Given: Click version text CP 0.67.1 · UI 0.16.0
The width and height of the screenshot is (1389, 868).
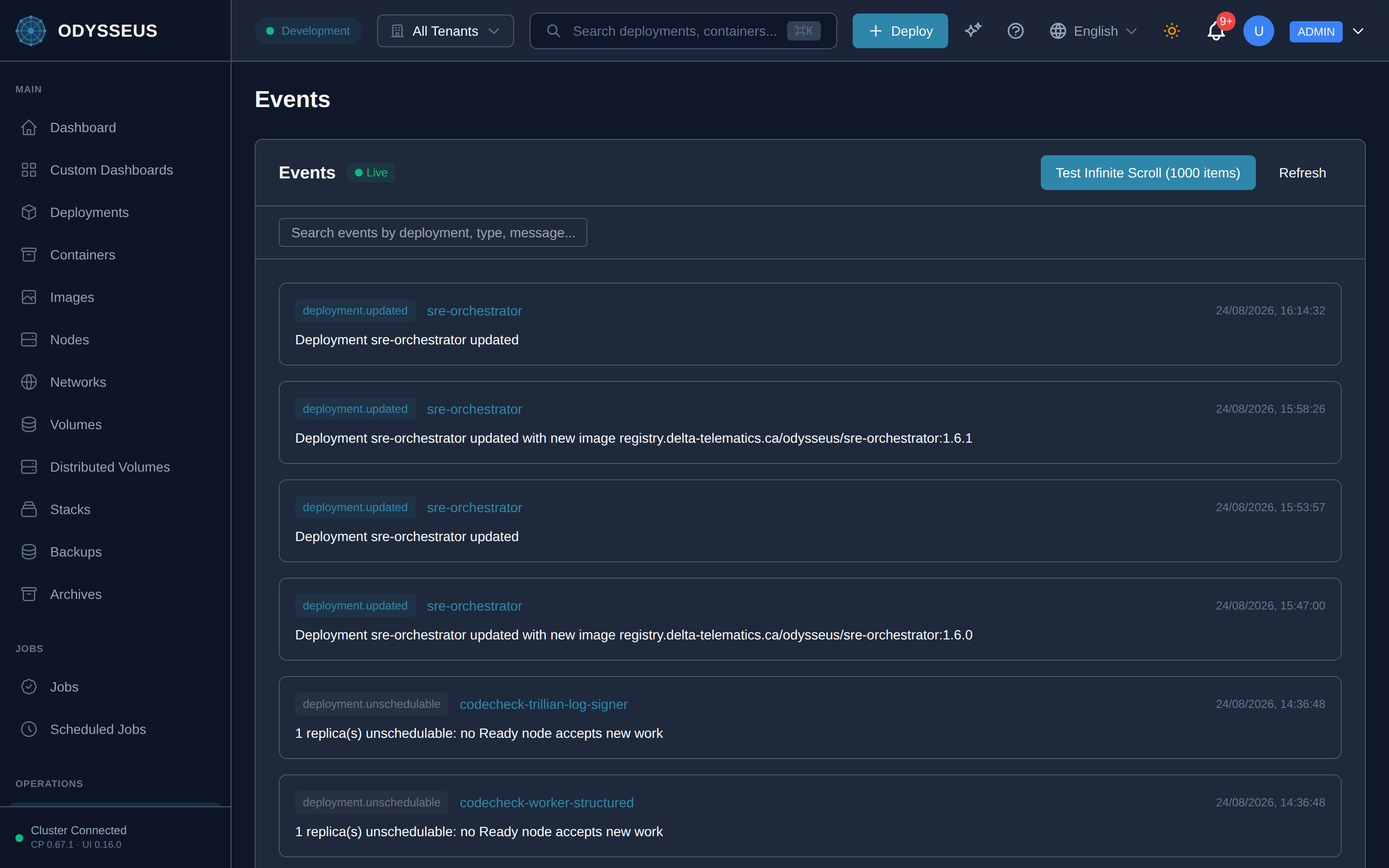Looking at the screenshot, I should click(76, 844).
